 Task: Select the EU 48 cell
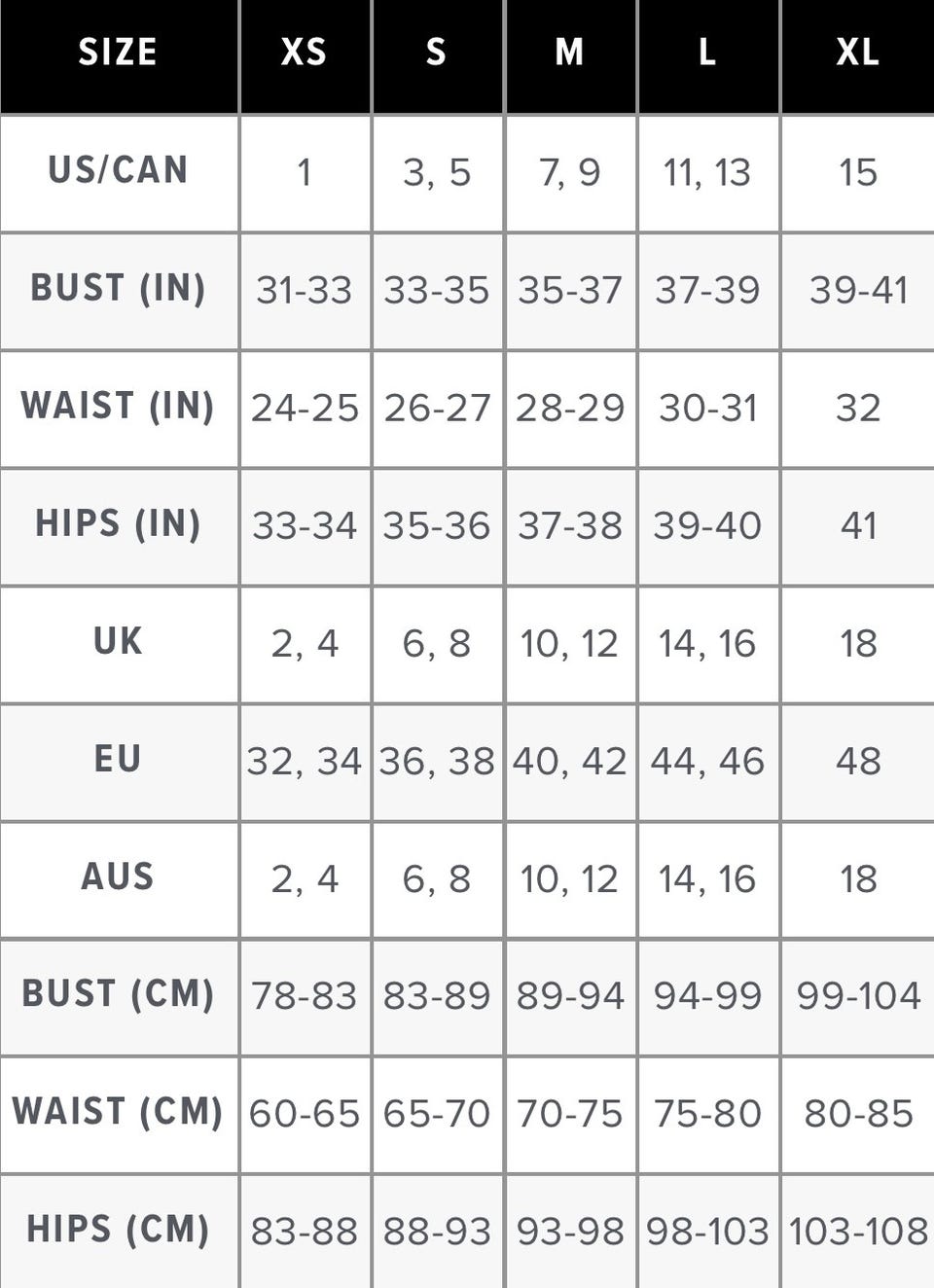click(x=858, y=761)
